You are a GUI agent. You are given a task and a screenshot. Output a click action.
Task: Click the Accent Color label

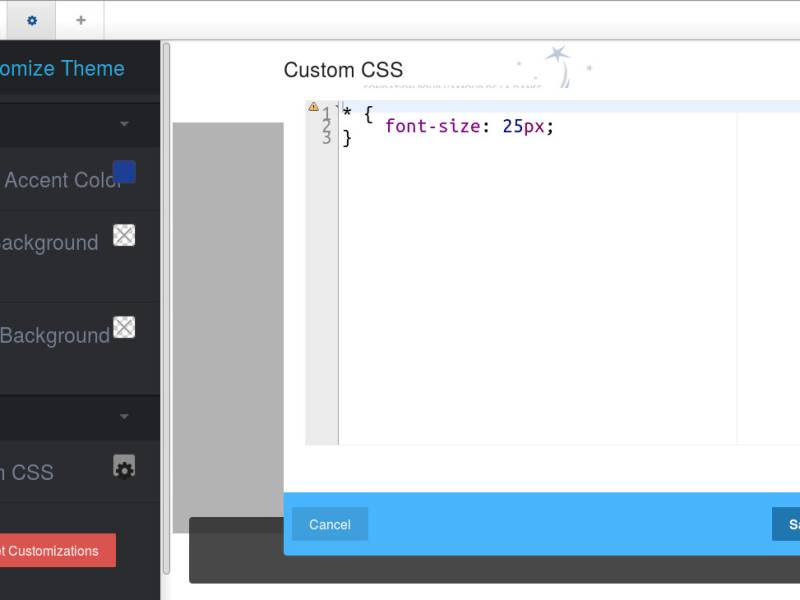point(62,180)
